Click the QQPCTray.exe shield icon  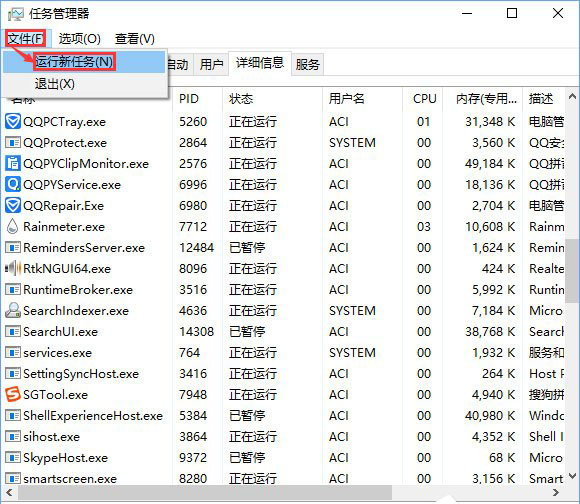point(13,122)
